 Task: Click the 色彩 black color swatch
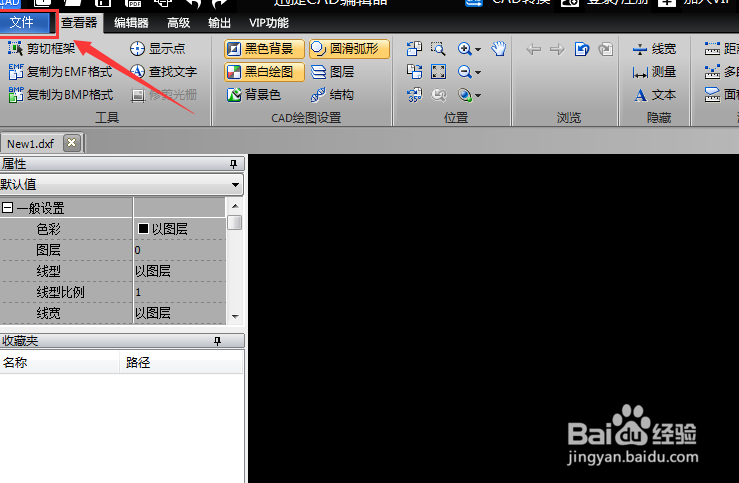click(x=143, y=229)
